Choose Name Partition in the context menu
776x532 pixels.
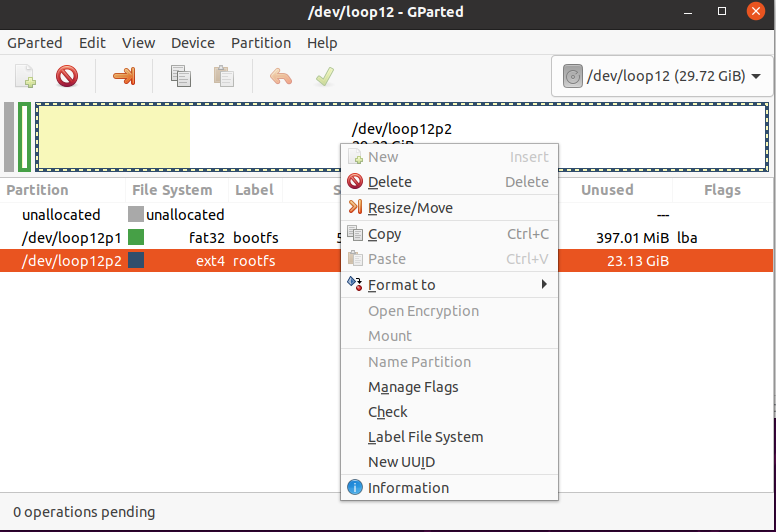click(449, 362)
